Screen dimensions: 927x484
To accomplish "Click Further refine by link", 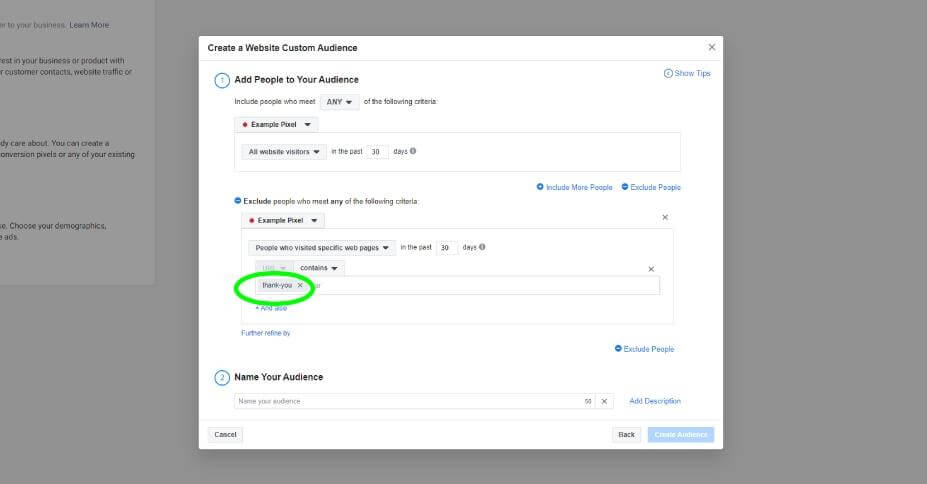I will (266, 333).
